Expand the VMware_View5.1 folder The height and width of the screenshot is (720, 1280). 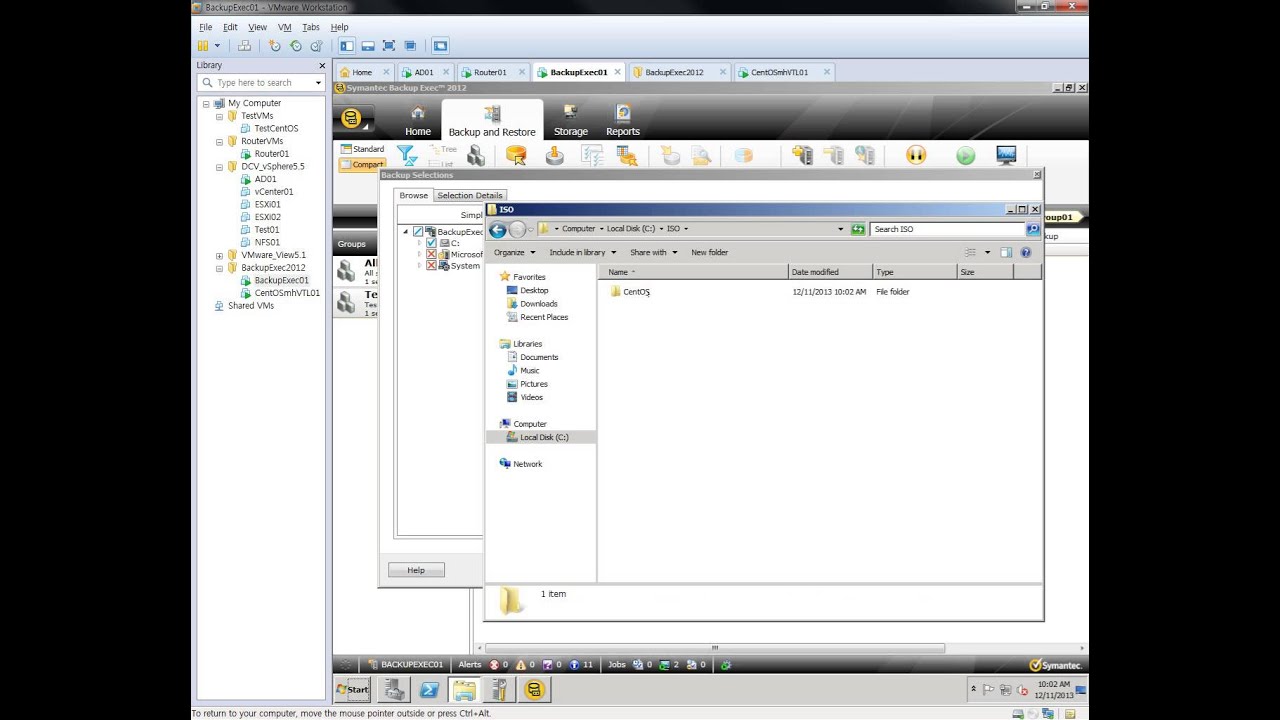[219, 255]
